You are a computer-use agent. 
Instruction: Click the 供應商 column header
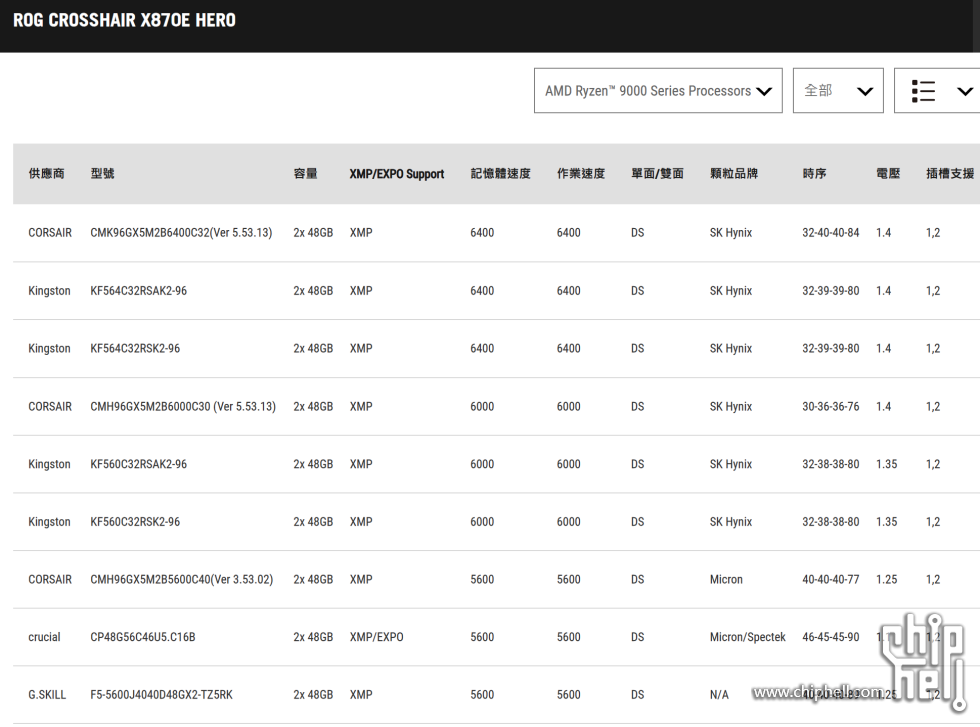click(x=46, y=173)
